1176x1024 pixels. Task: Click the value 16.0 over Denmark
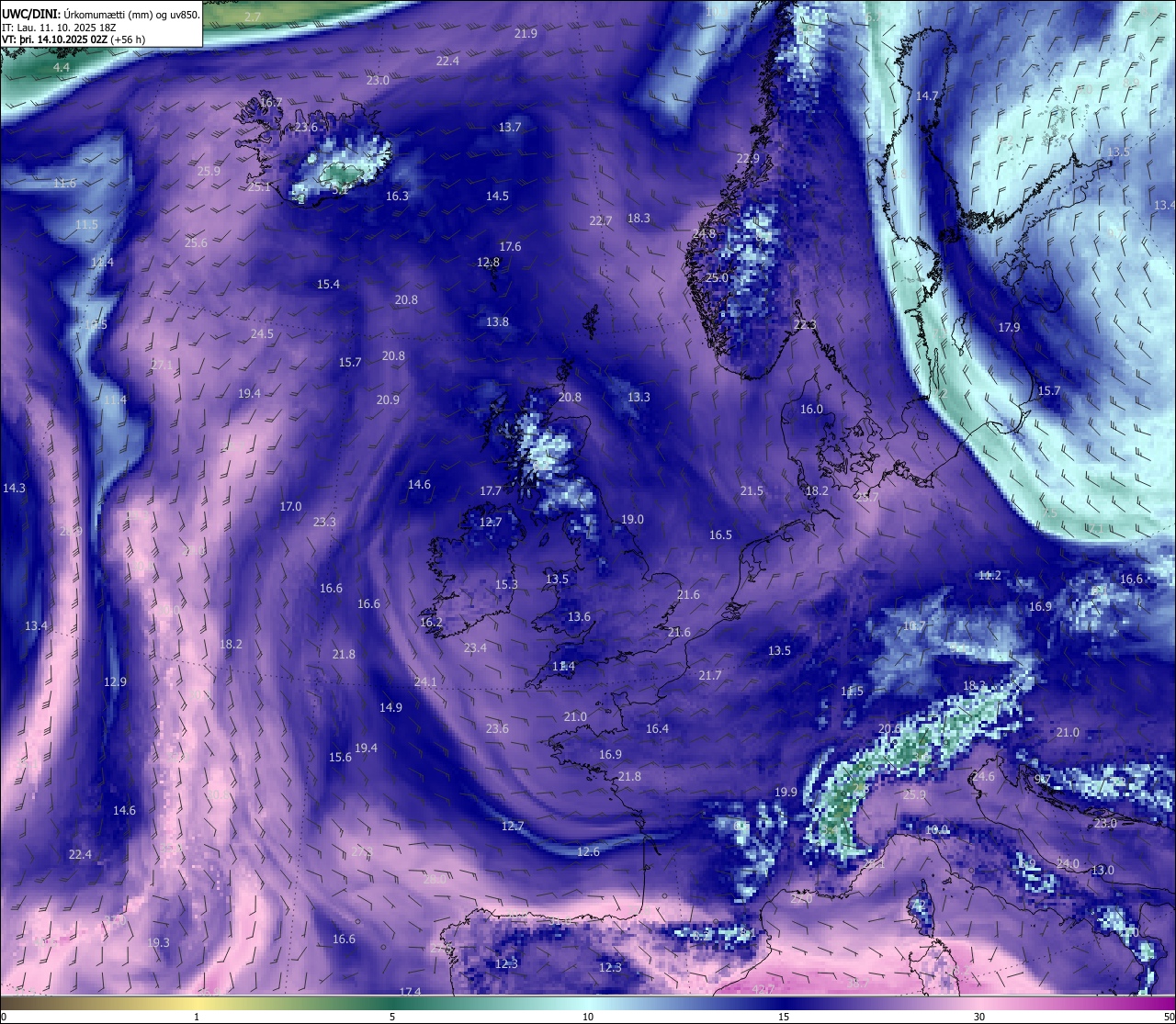811,410
